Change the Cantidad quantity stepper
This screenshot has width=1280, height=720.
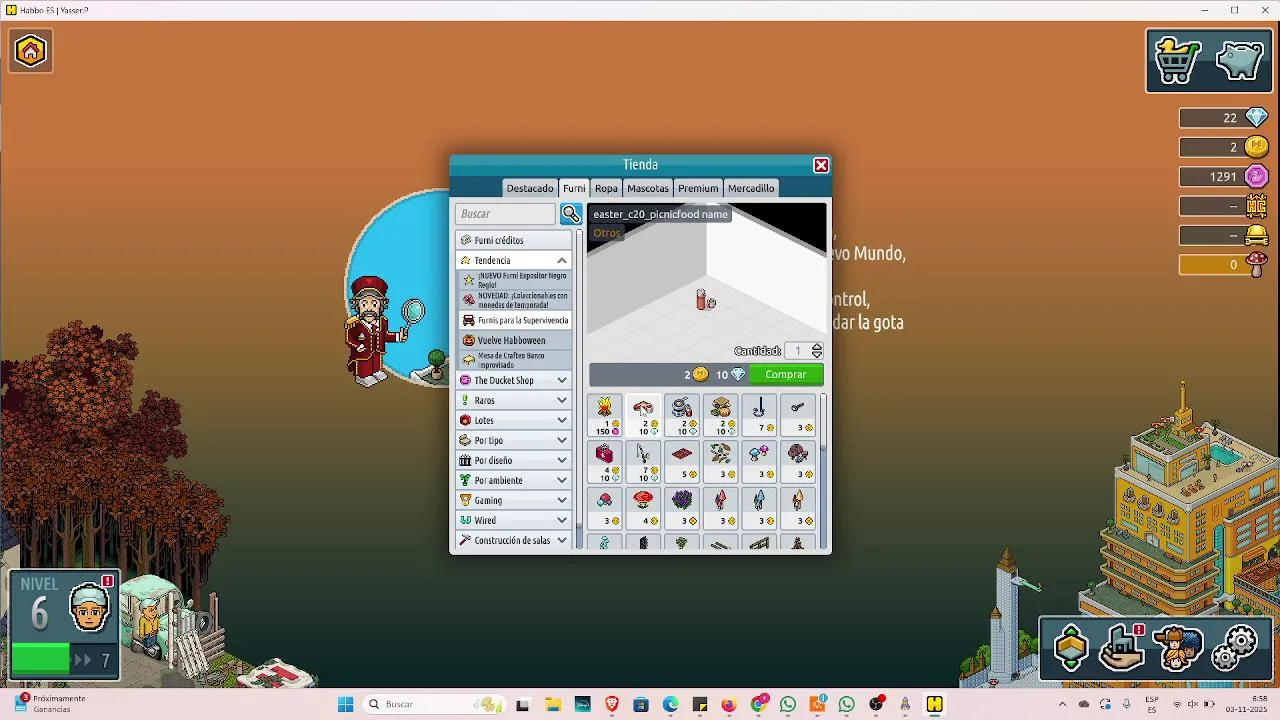click(x=817, y=351)
